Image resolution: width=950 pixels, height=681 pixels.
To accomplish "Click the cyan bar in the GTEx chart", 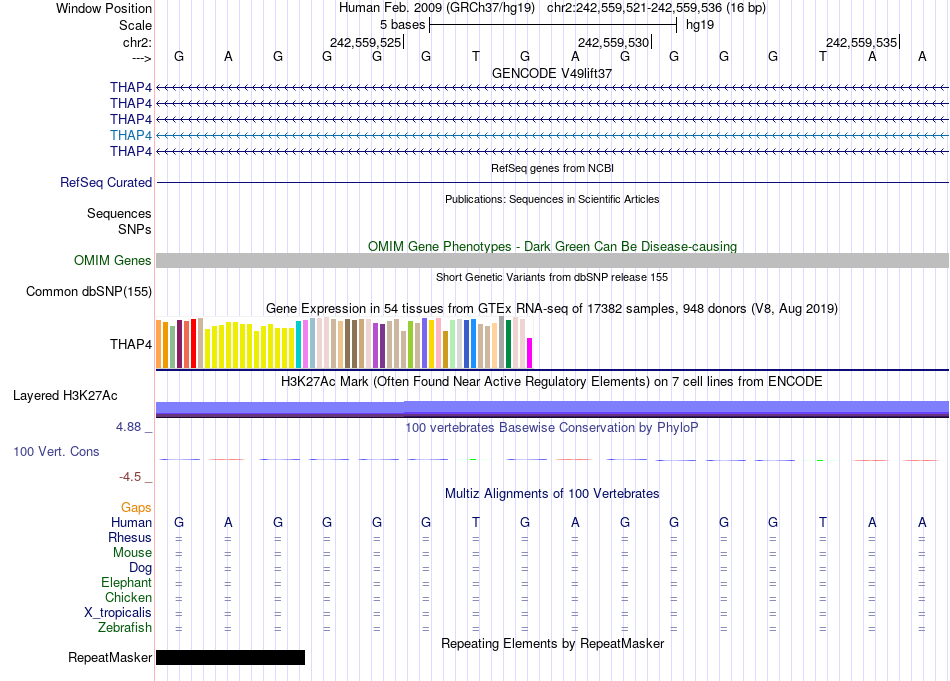I will click(x=299, y=344).
